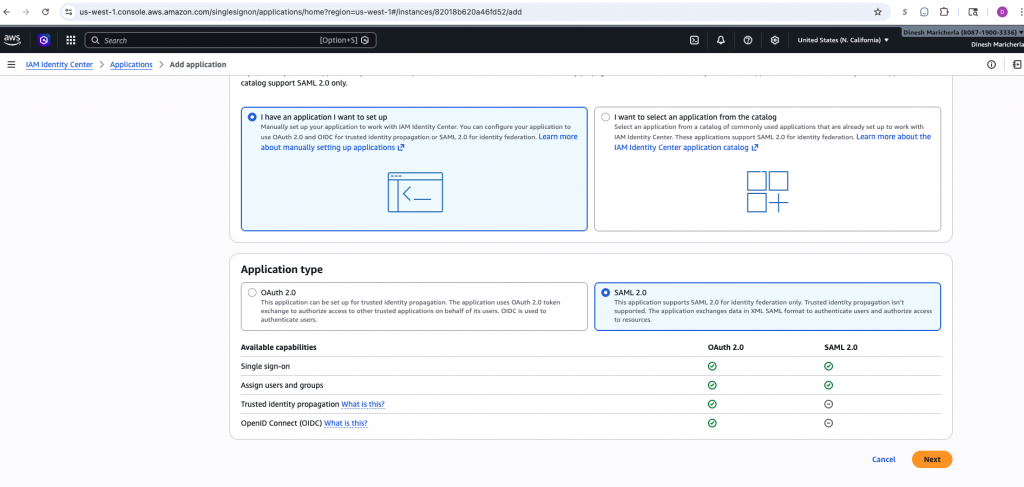Bookmark this page with the star icon
Image resolution: width=1024 pixels, height=487 pixels.
(877, 12)
